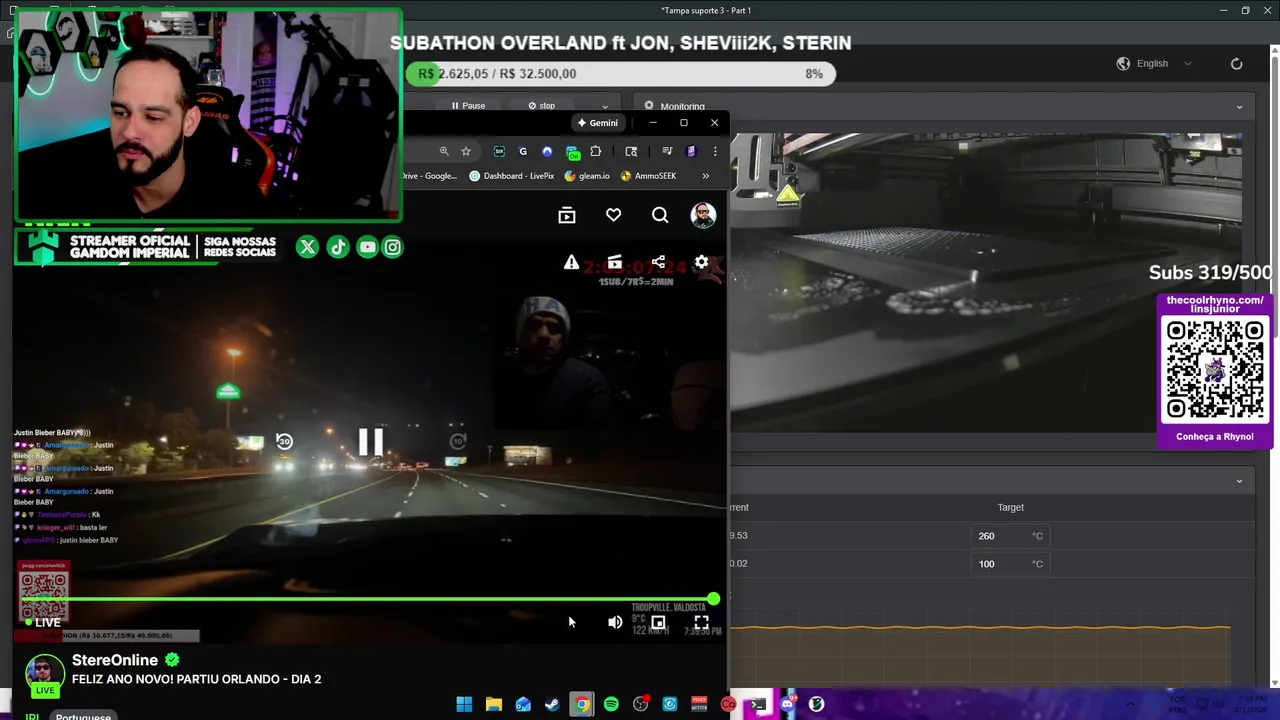Viewport: 1280px width, 720px height.
Task: Open the video player settings gear
Action: pos(702,262)
